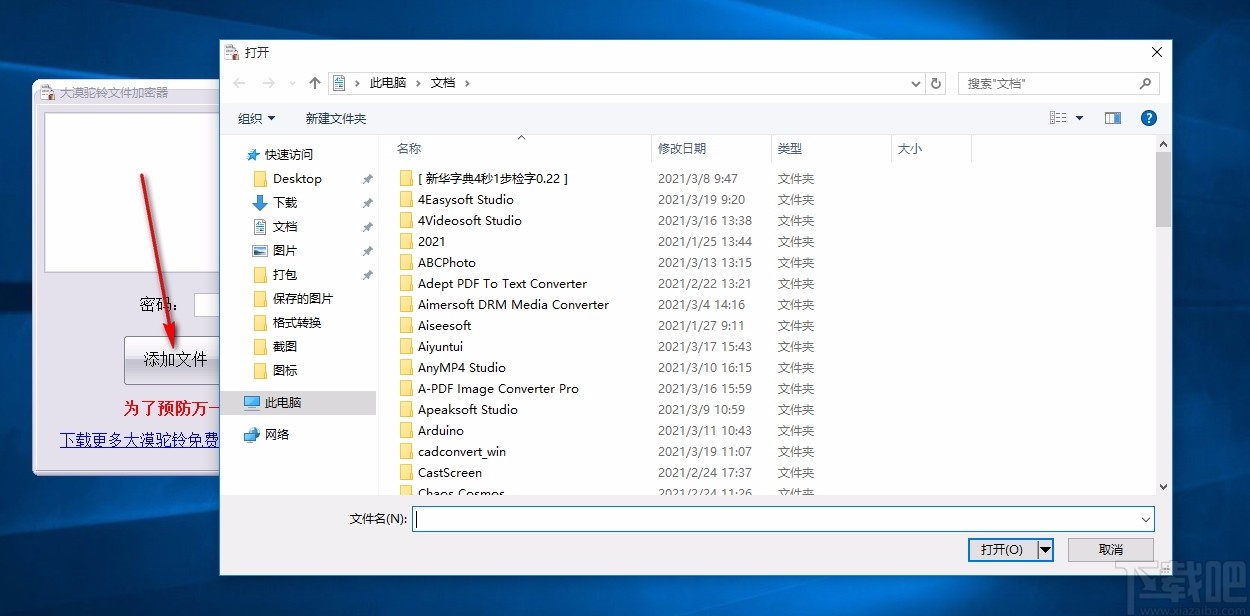Toggle the preview pane icon
The height and width of the screenshot is (616, 1250).
[x=1113, y=118]
